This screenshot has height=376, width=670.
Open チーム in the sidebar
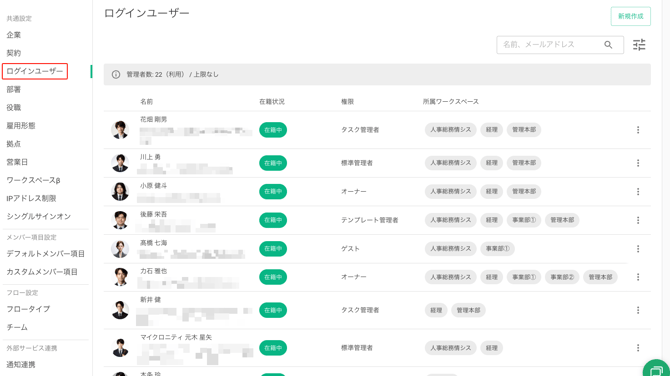(x=17, y=327)
